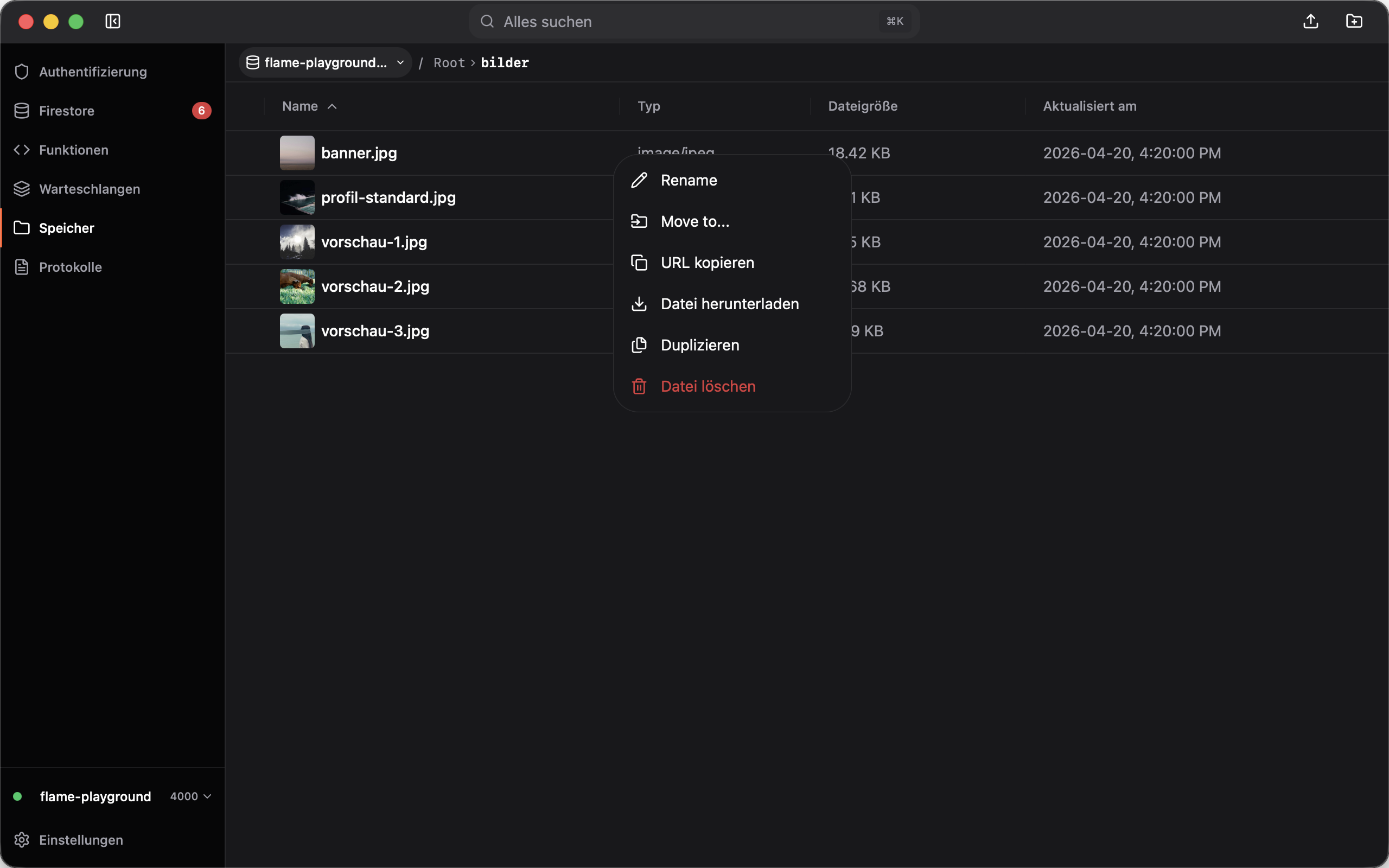1389x868 pixels.
Task: Click the upload file icon
Action: point(1310,21)
